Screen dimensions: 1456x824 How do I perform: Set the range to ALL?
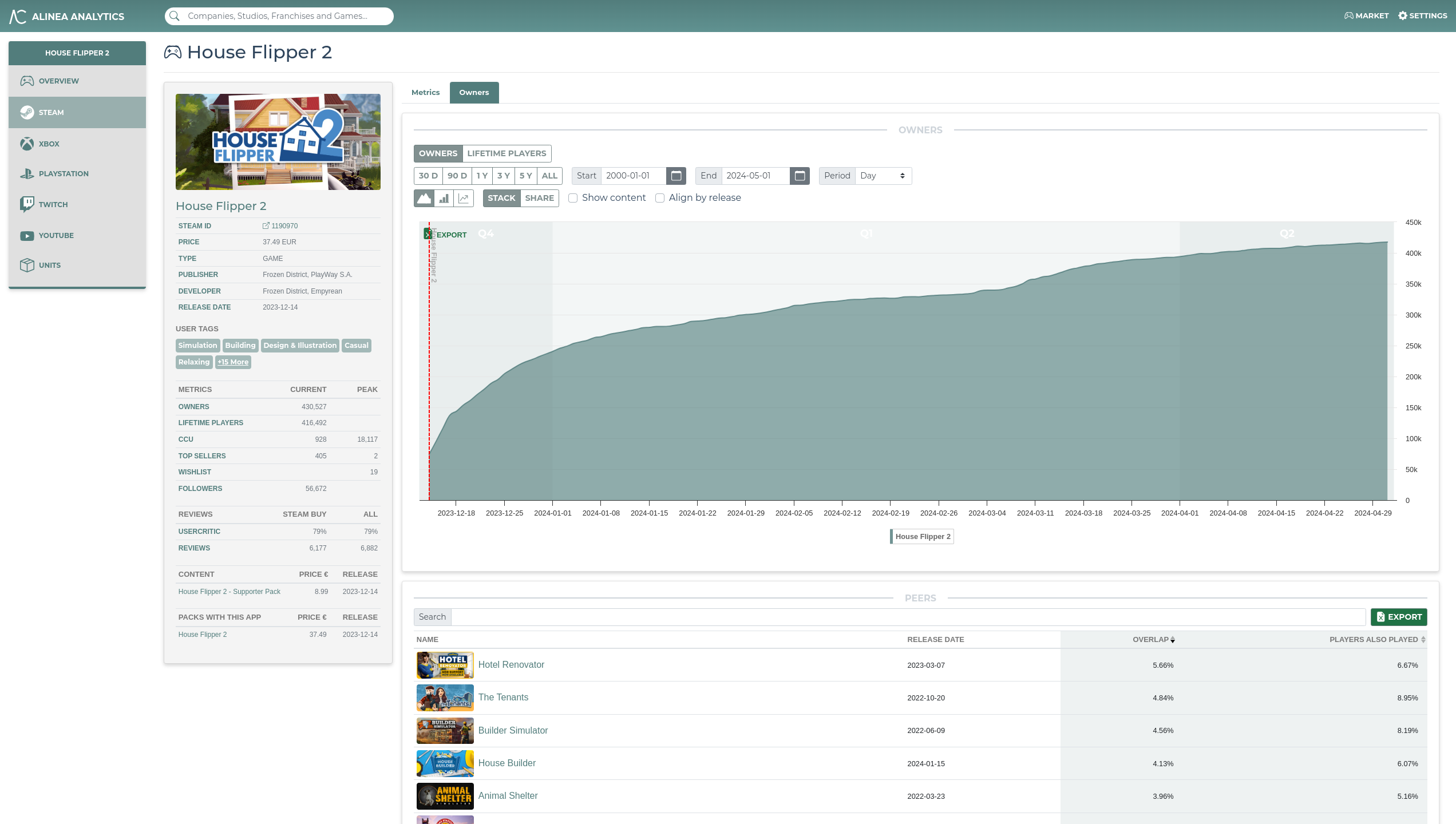click(x=549, y=176)
